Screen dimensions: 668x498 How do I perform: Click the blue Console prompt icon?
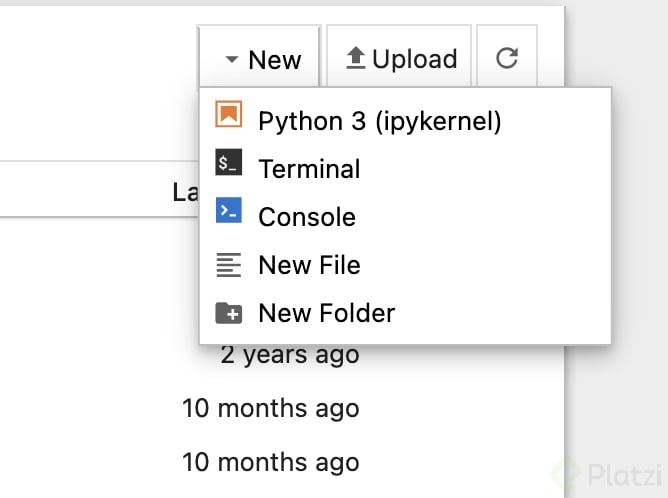(x=229, y=210)
